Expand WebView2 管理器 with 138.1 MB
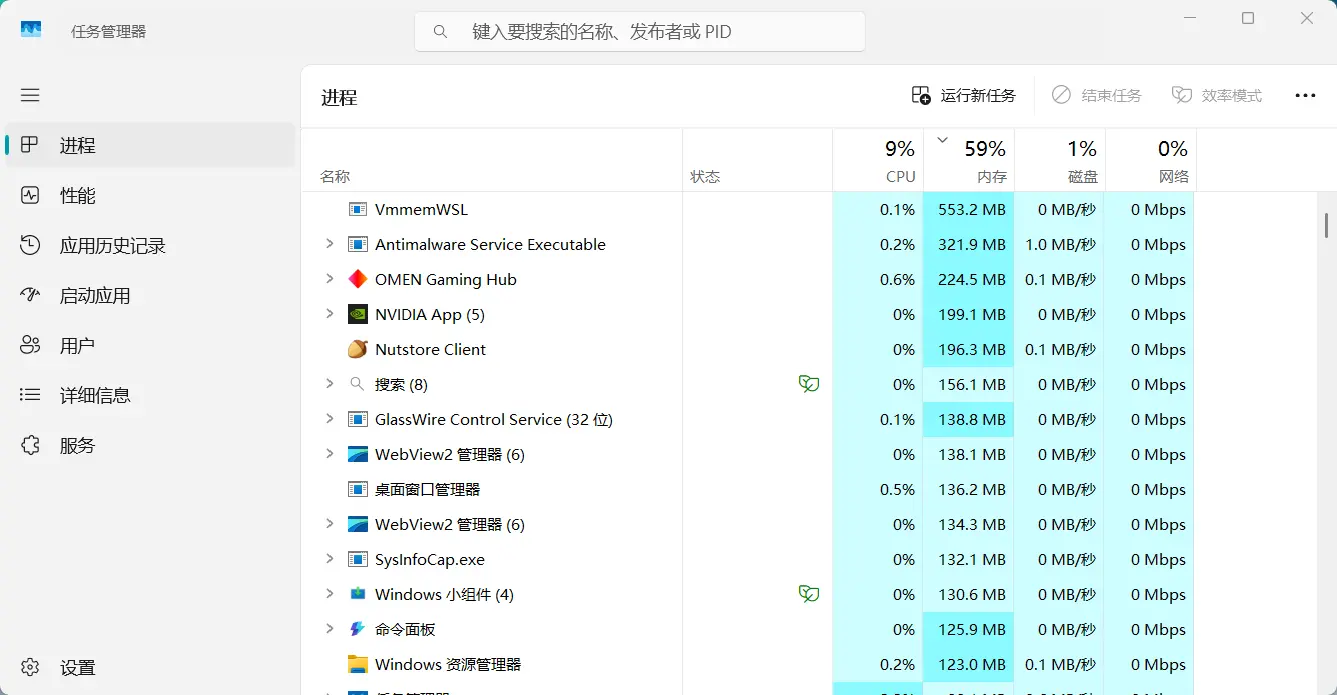The height and width of the screenshot is (695, 1337). [329, 454]
